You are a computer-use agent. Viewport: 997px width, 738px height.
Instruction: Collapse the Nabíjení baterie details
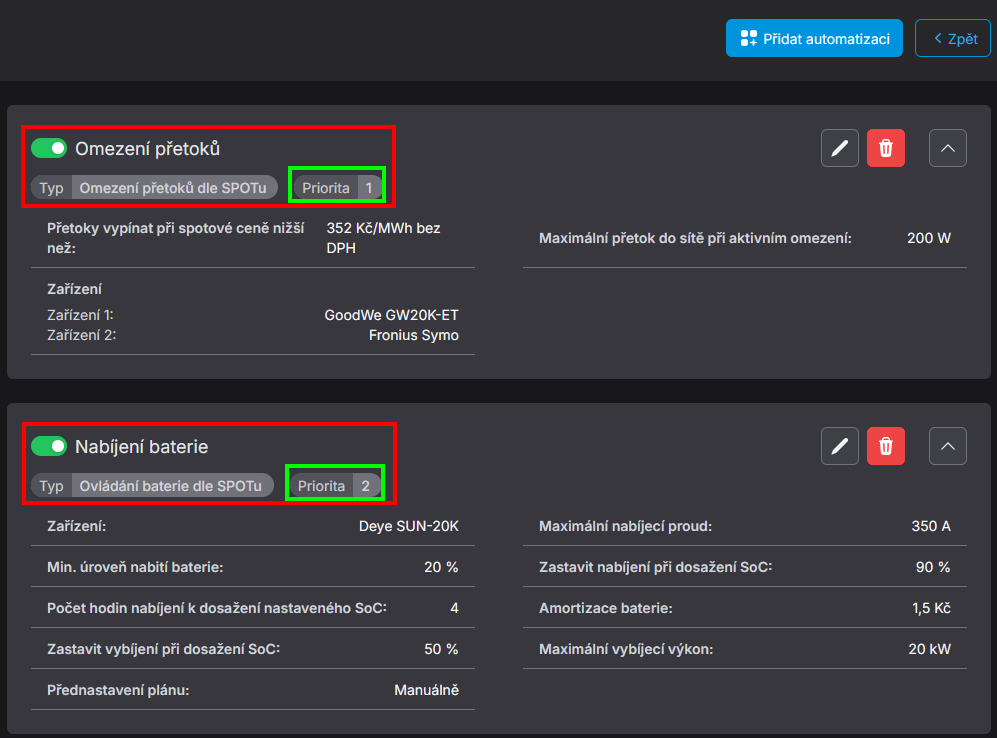tap(948, 446)
